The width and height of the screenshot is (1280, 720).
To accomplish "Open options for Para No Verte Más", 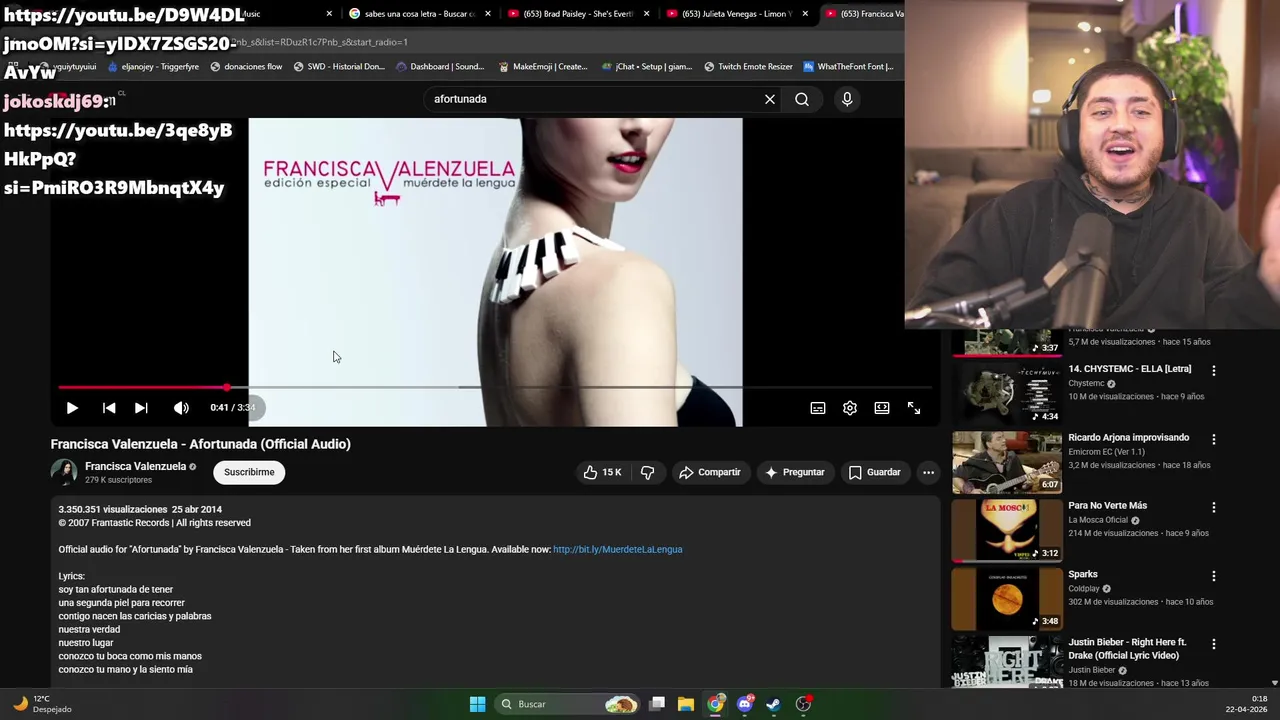I will coord(1214,508).
